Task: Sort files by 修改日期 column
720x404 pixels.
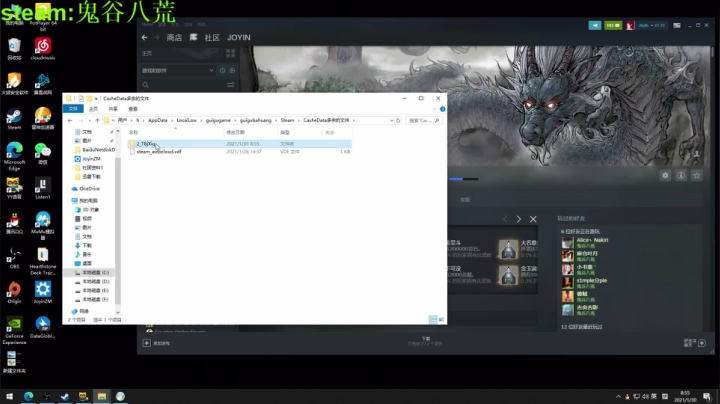Action: click(x=236, y=132)
